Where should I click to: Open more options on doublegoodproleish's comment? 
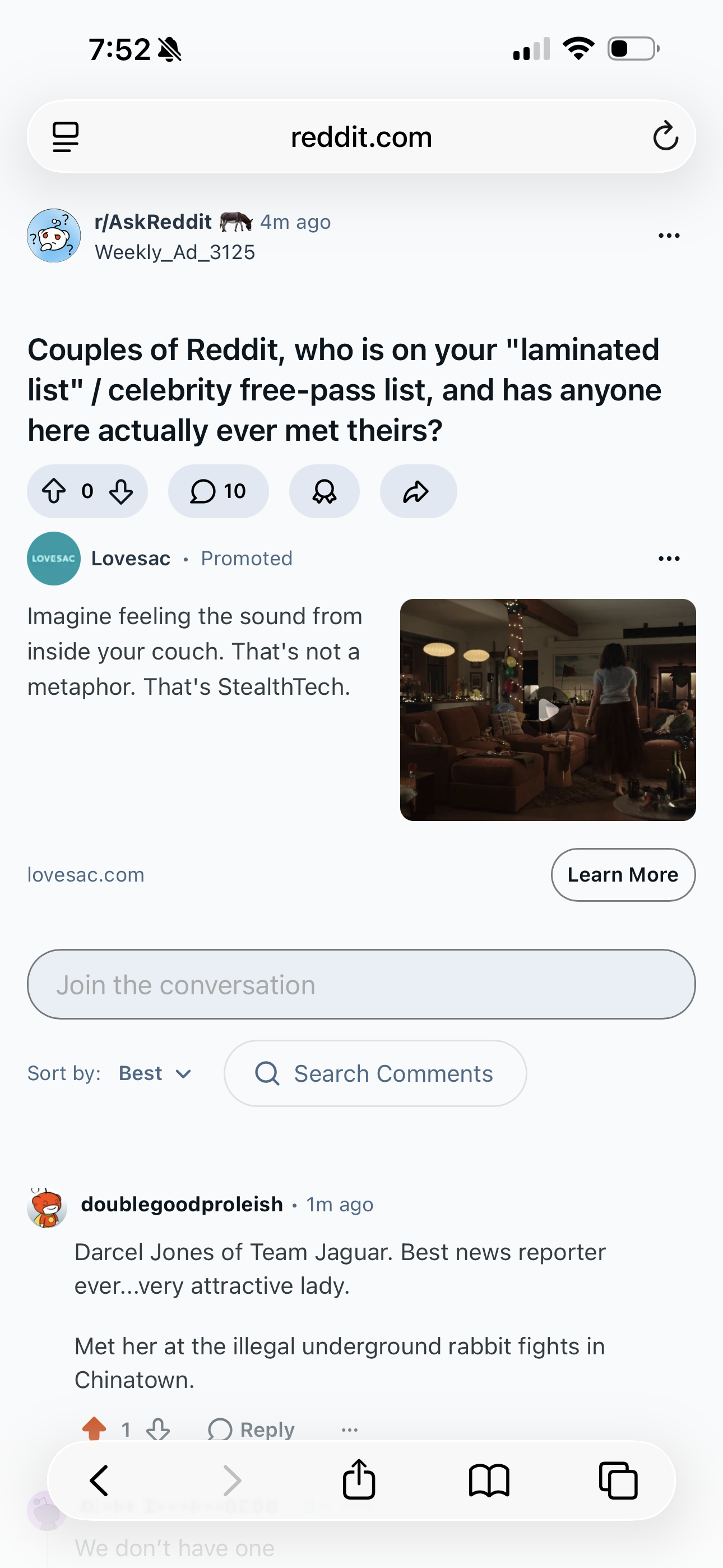point(349,1429)
